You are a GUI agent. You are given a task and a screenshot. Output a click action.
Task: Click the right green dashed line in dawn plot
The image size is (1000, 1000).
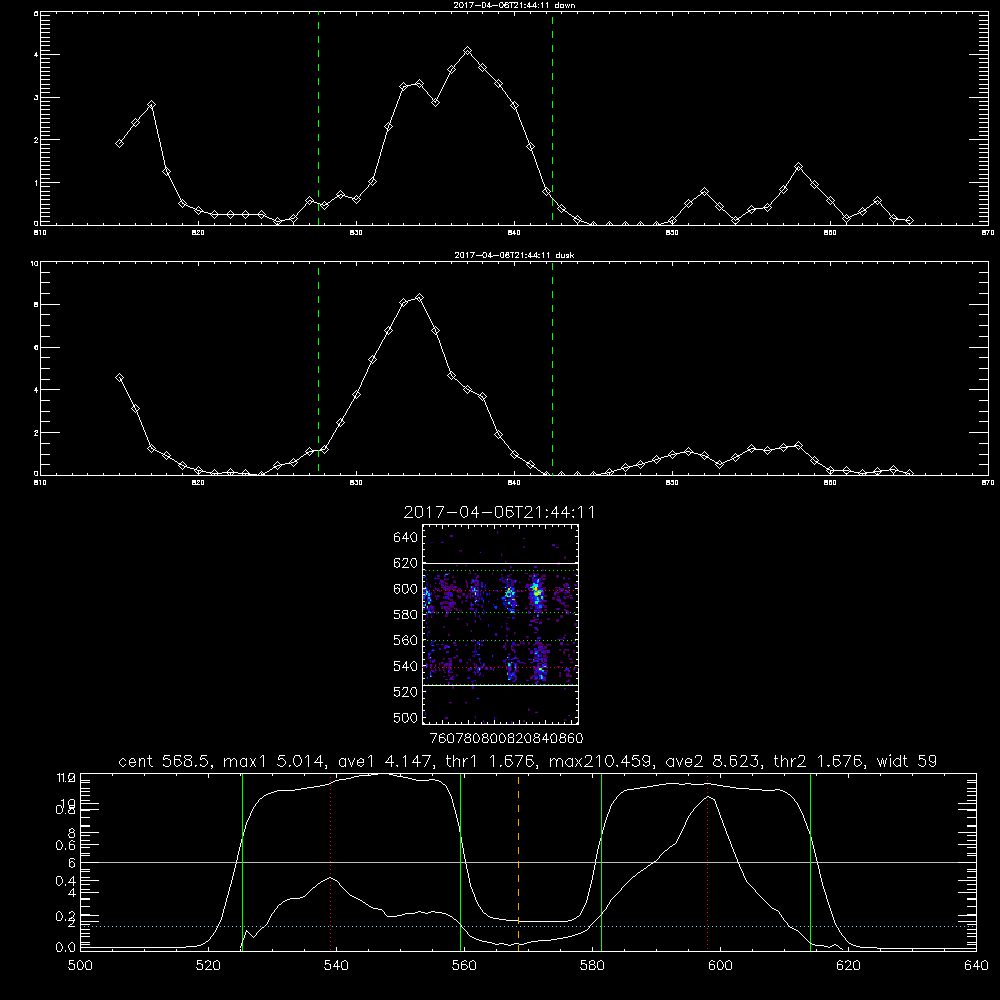tap(552, 119)
